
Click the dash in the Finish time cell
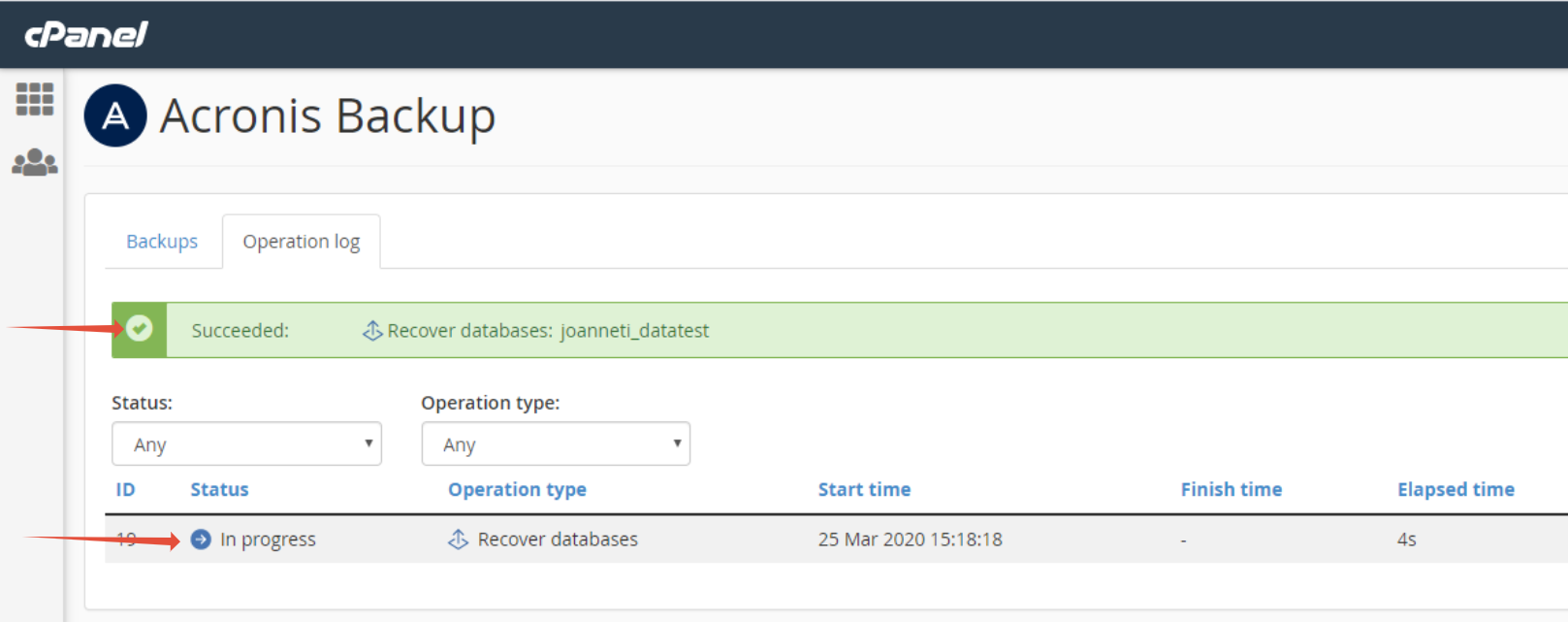1183,540
